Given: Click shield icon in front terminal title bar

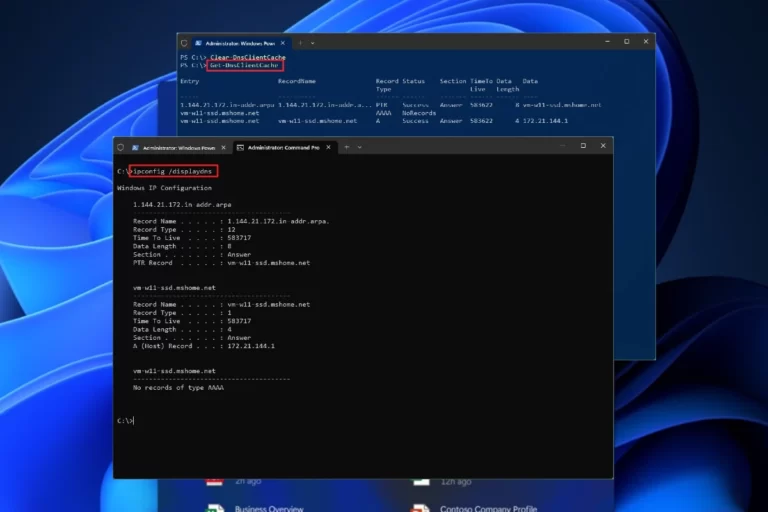Looking at the screenshot, I should tap(120, 147).
